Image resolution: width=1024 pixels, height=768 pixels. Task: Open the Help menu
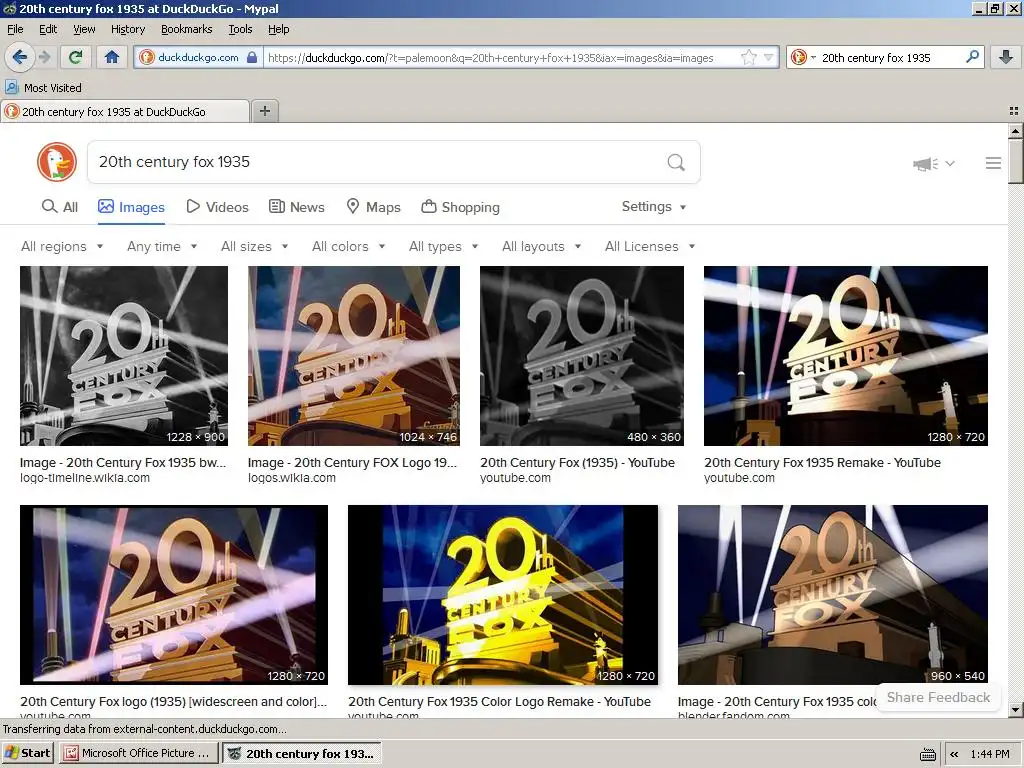278,29
